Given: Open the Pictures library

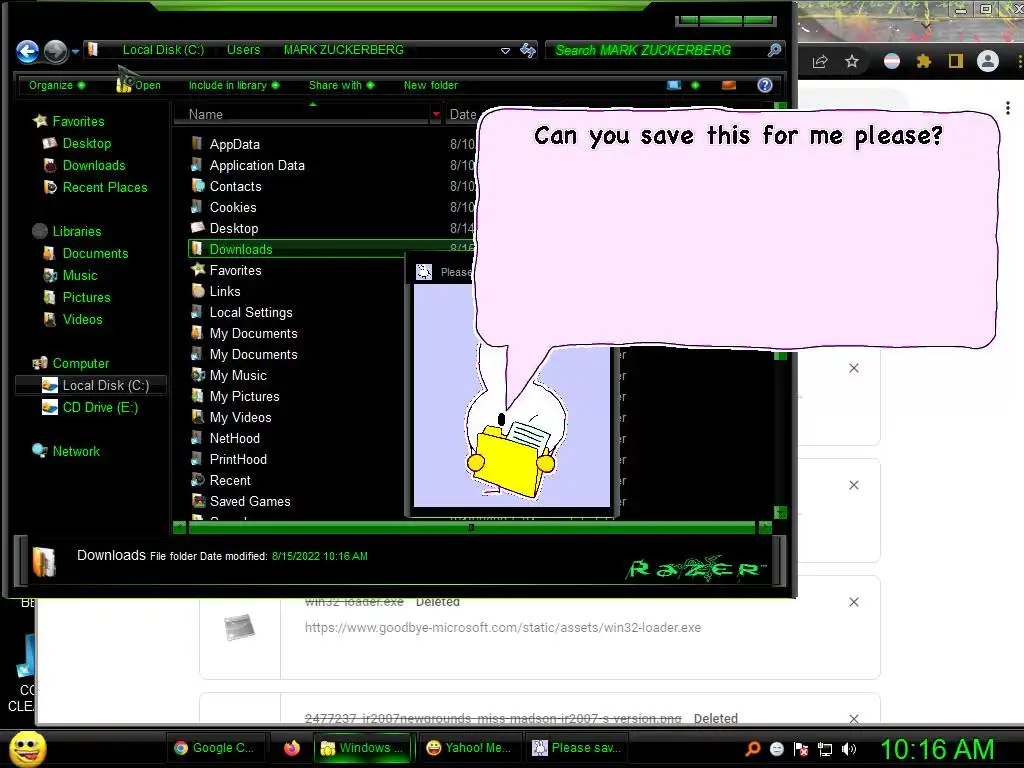Looking at the screenshot, I should (x=86, y=298).
